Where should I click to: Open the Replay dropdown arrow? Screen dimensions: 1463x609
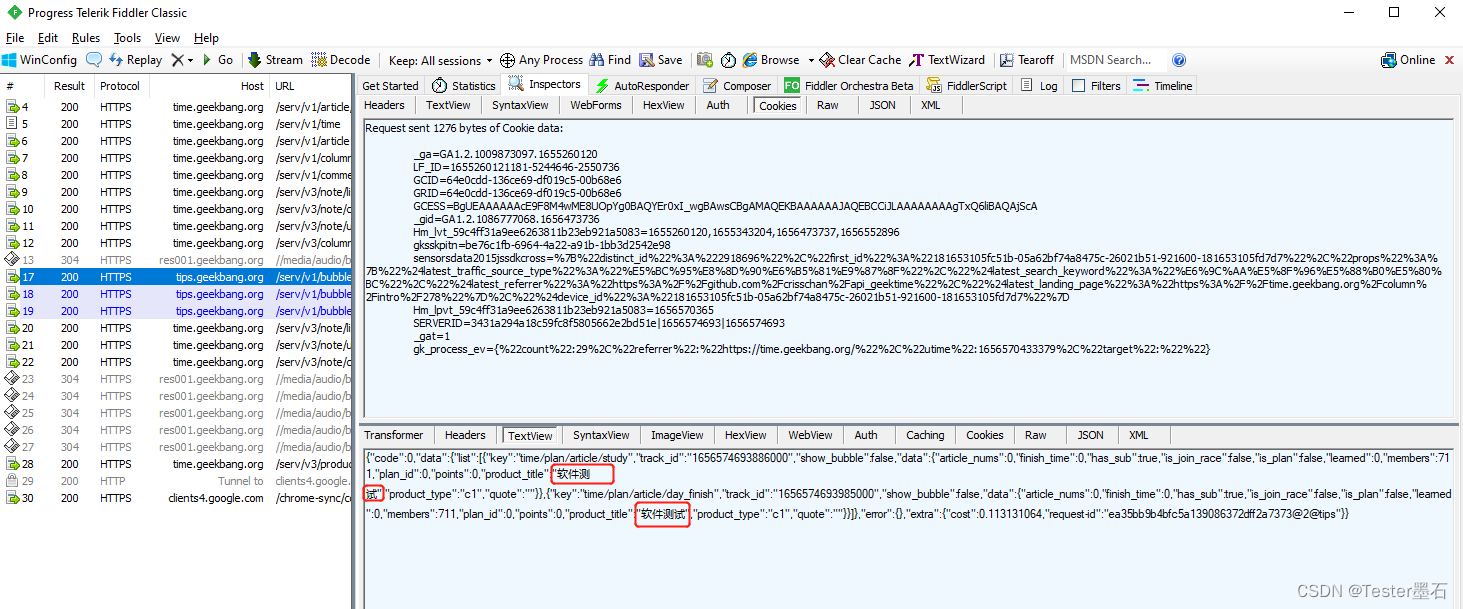tap(190, 59)
